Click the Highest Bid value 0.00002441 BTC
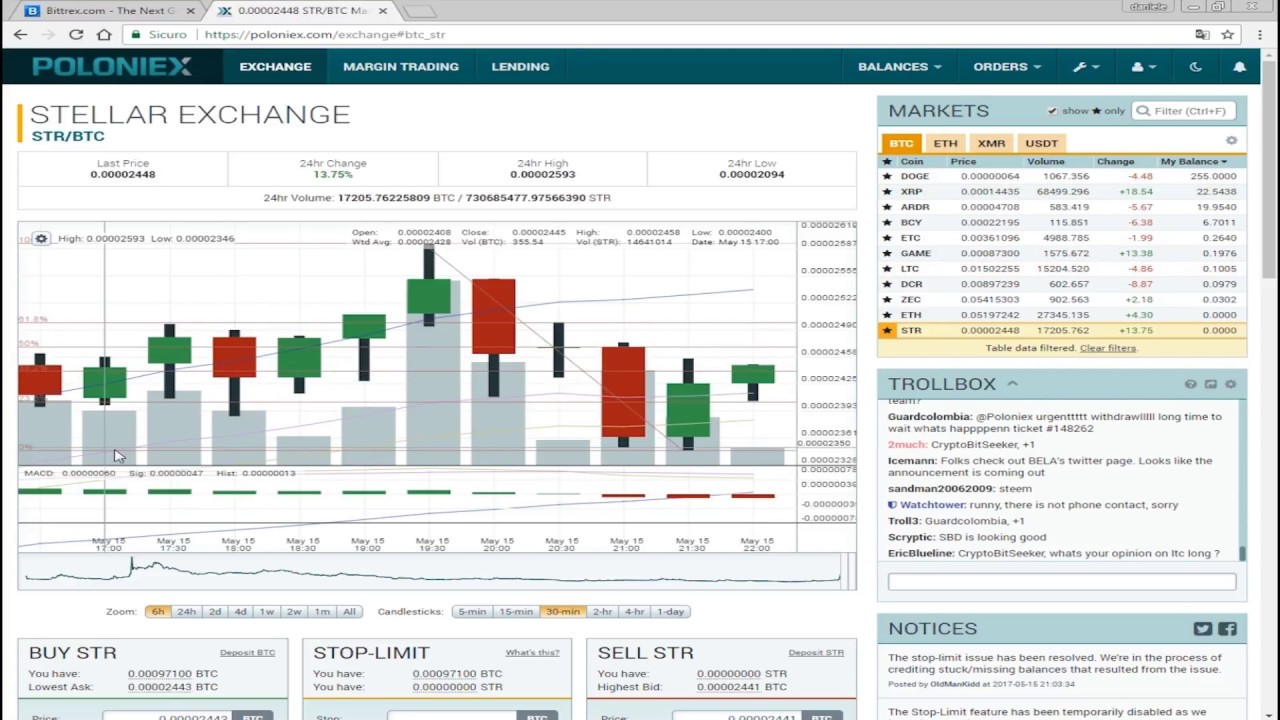 742,687
